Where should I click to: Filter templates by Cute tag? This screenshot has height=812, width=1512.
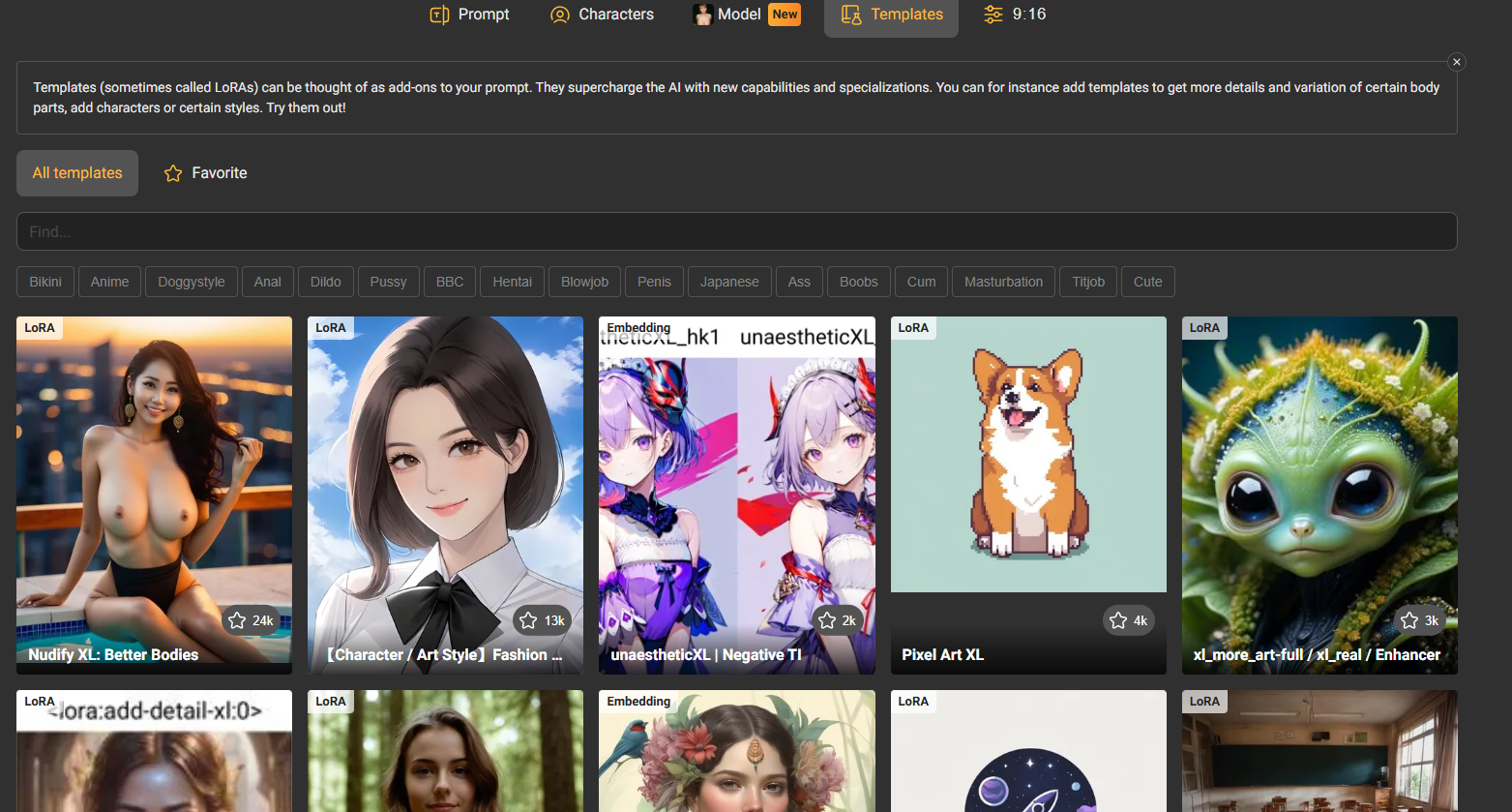pyautogui.click(x=1147, y=282)
